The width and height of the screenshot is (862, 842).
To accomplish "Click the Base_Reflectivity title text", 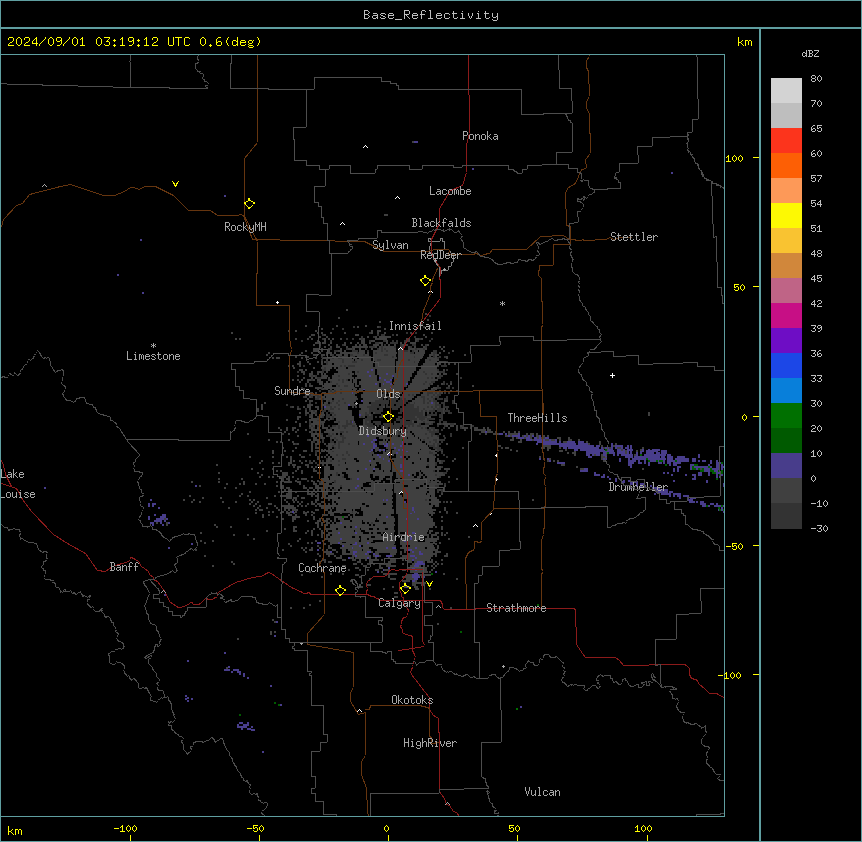I will pyautogui.click(x=431, y=15).
